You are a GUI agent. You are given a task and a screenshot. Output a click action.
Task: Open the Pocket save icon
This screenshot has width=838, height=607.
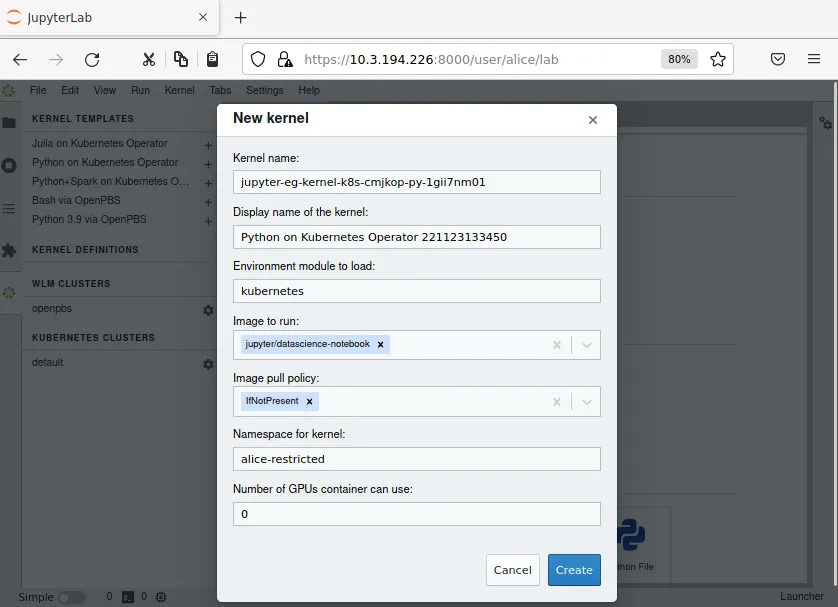[x=778, y=59]
